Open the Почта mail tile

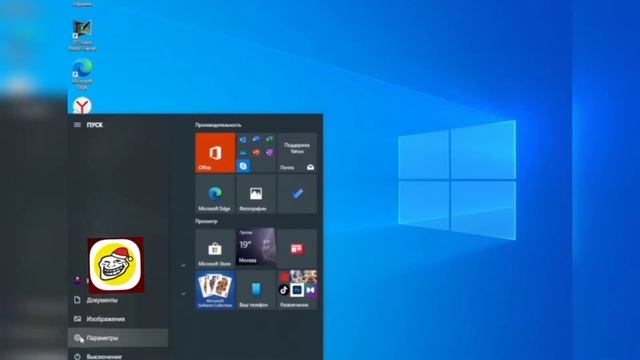tap(297, 153)
